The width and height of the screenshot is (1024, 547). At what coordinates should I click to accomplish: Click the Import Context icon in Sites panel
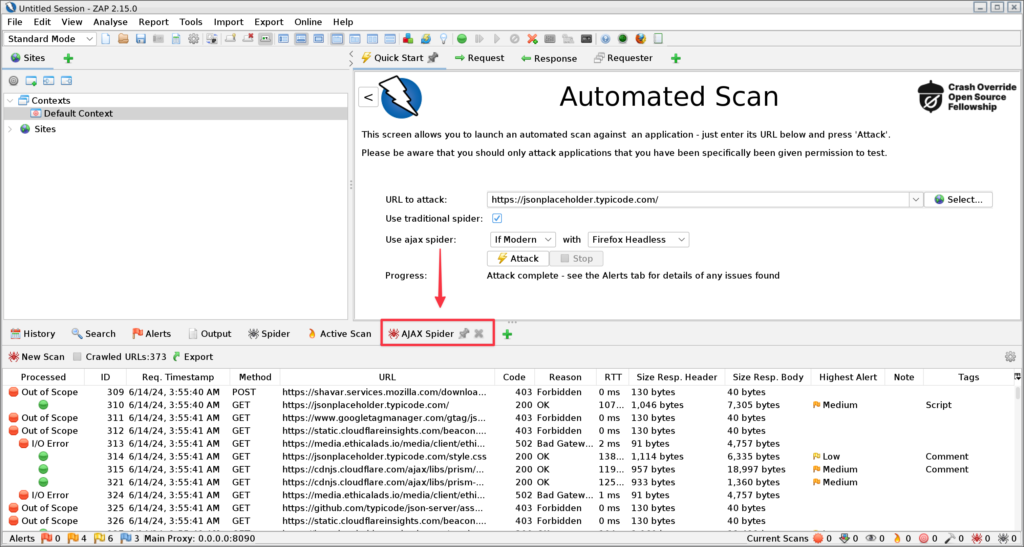pyautogui.click(x=48, y=81)
